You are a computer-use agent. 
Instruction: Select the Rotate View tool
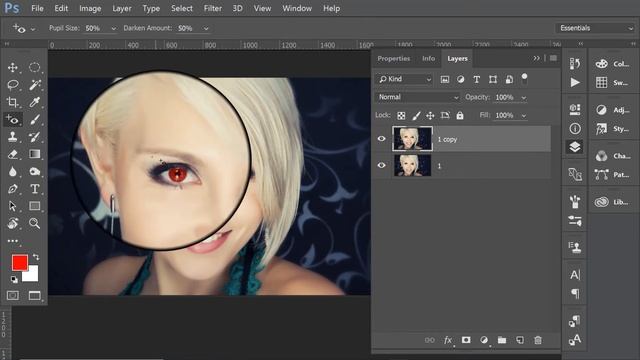pyautogui.click(x=13, y=223)
